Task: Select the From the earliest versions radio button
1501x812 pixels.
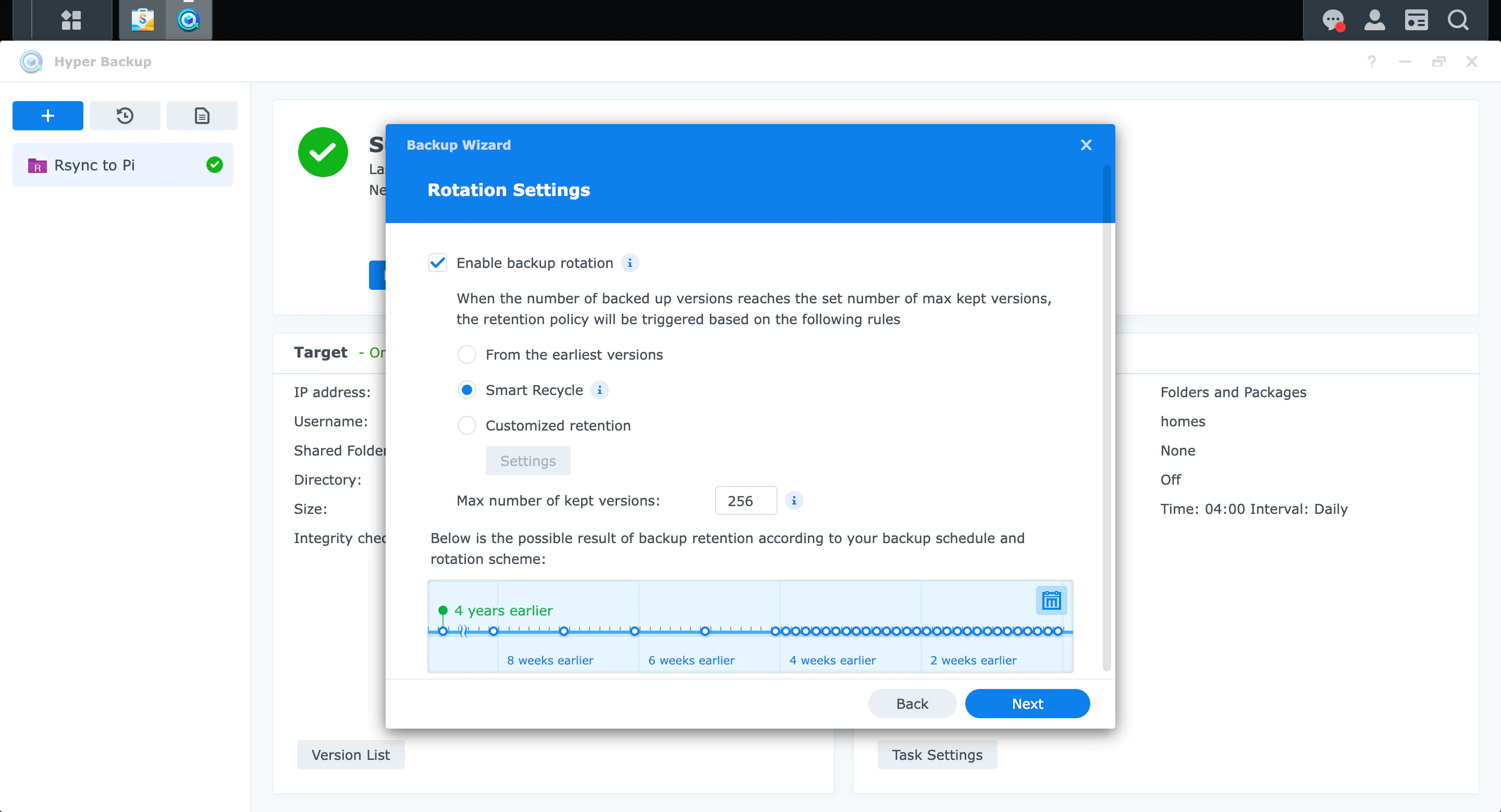Action: coord(466,354)
